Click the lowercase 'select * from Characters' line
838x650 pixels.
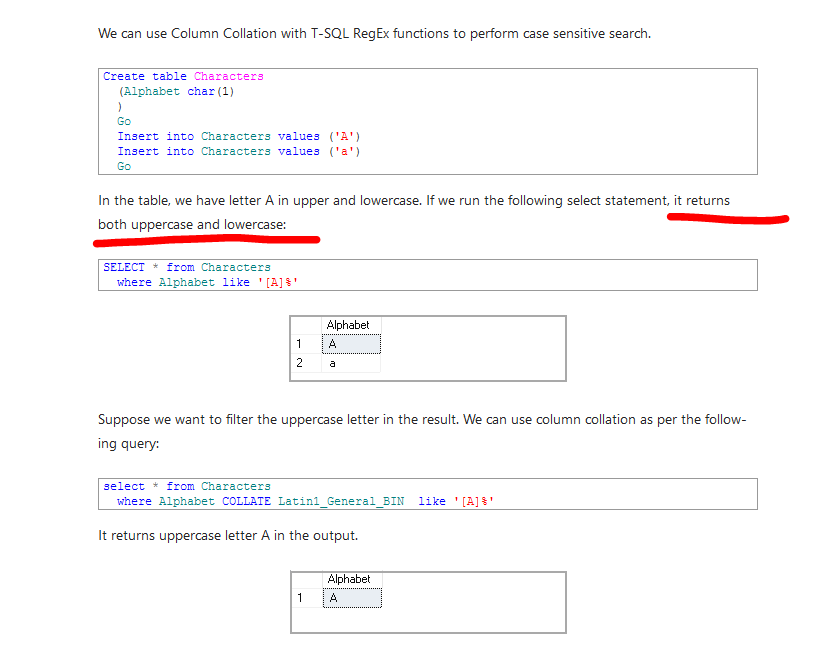pos(186,486)
